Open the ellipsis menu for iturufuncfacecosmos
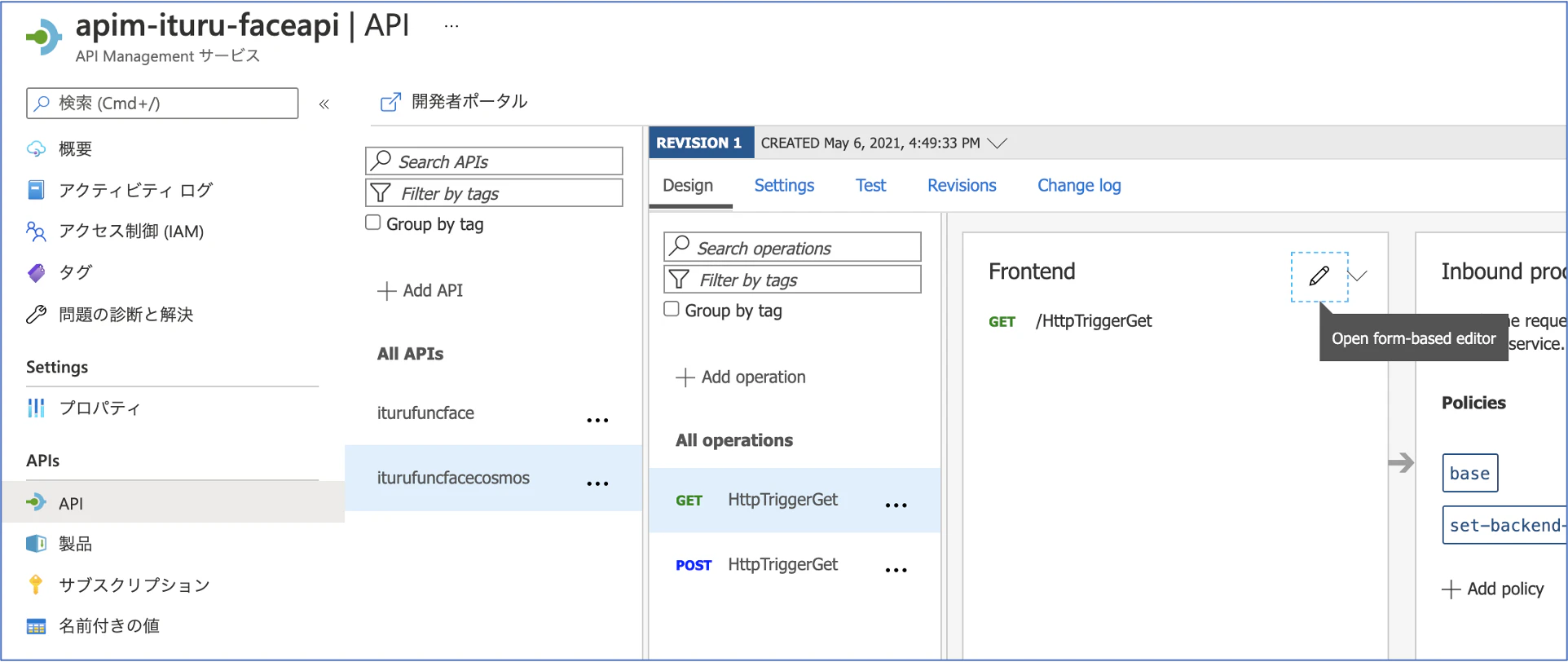This screenshot has width=1568, height=662. tap(597, 483)
